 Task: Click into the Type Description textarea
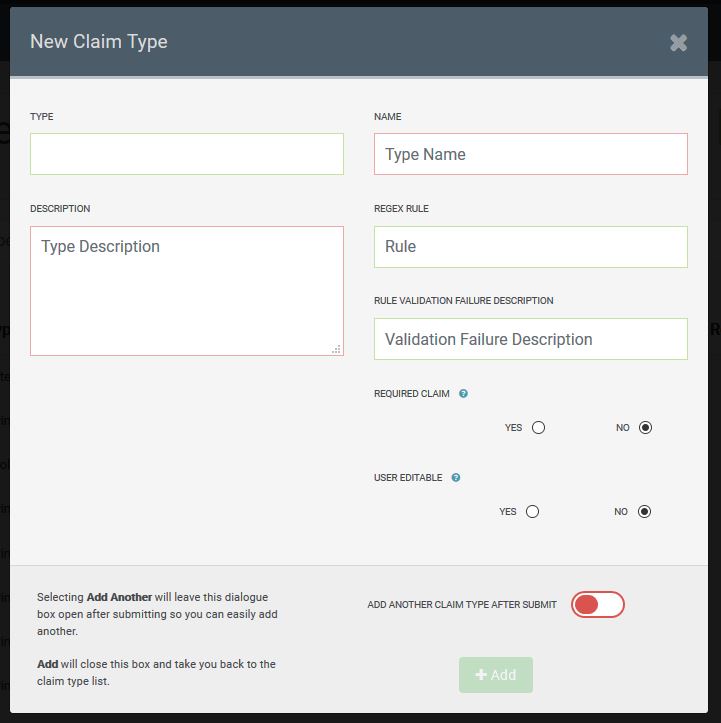pos(187,291)
